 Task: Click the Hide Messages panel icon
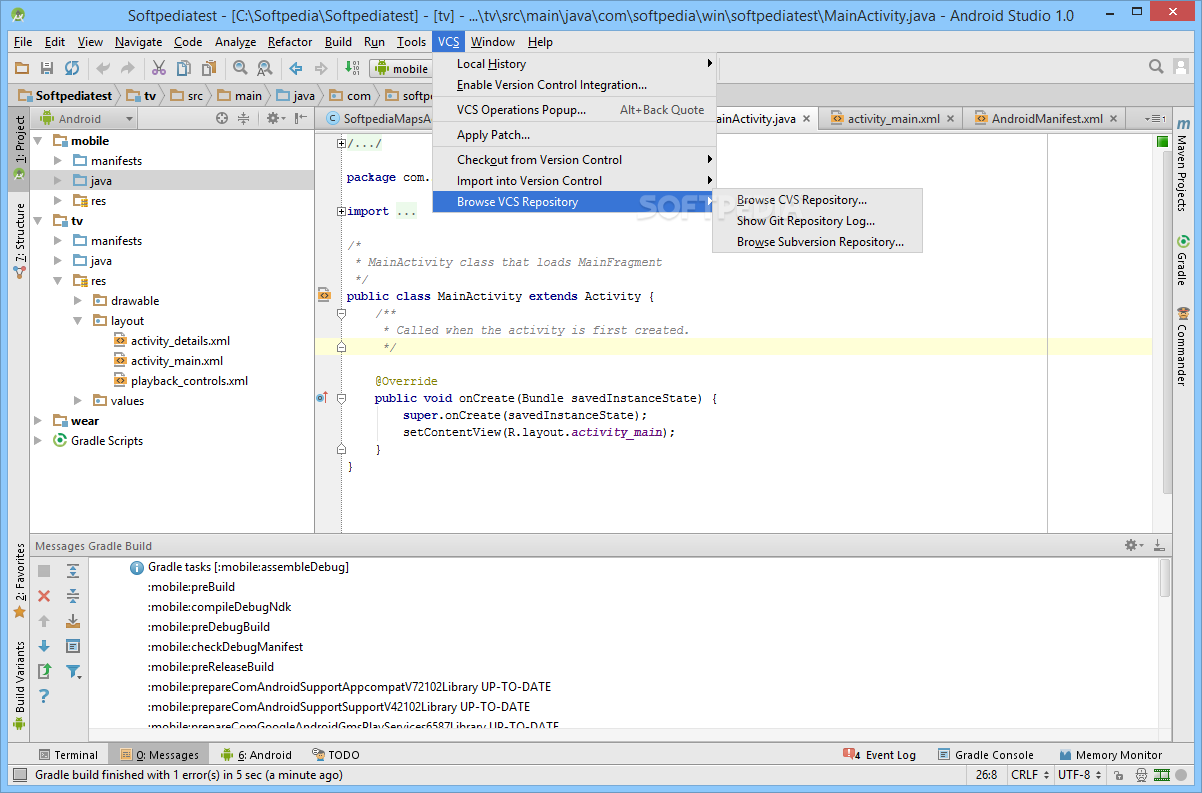tap(1159, 545)
